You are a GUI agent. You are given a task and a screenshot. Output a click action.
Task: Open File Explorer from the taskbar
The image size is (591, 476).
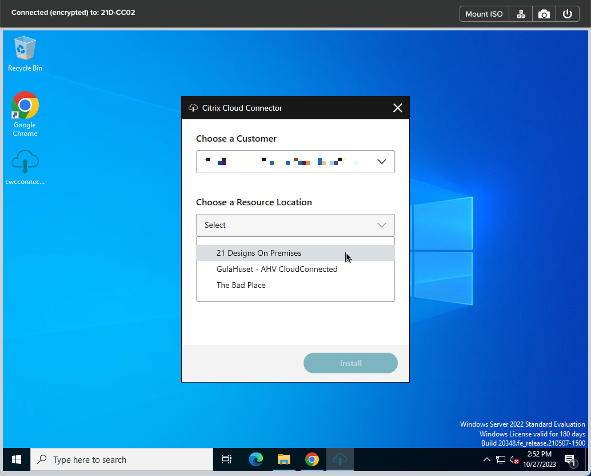point(284,459)
